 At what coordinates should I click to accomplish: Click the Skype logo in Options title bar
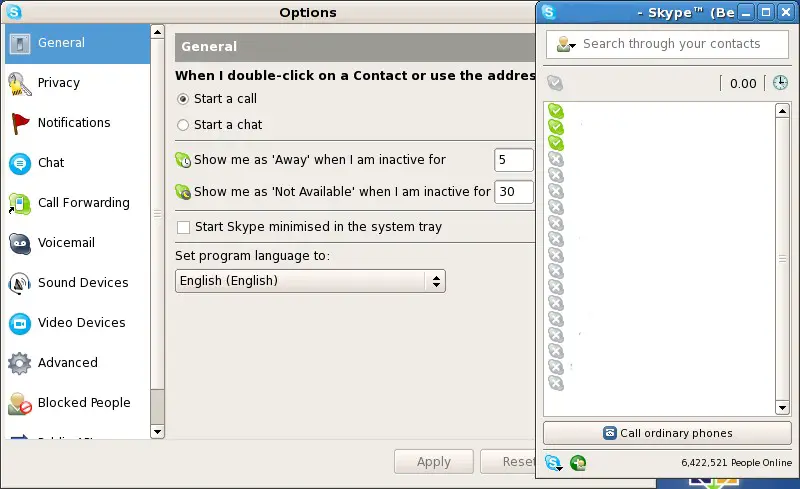(14, 12)
